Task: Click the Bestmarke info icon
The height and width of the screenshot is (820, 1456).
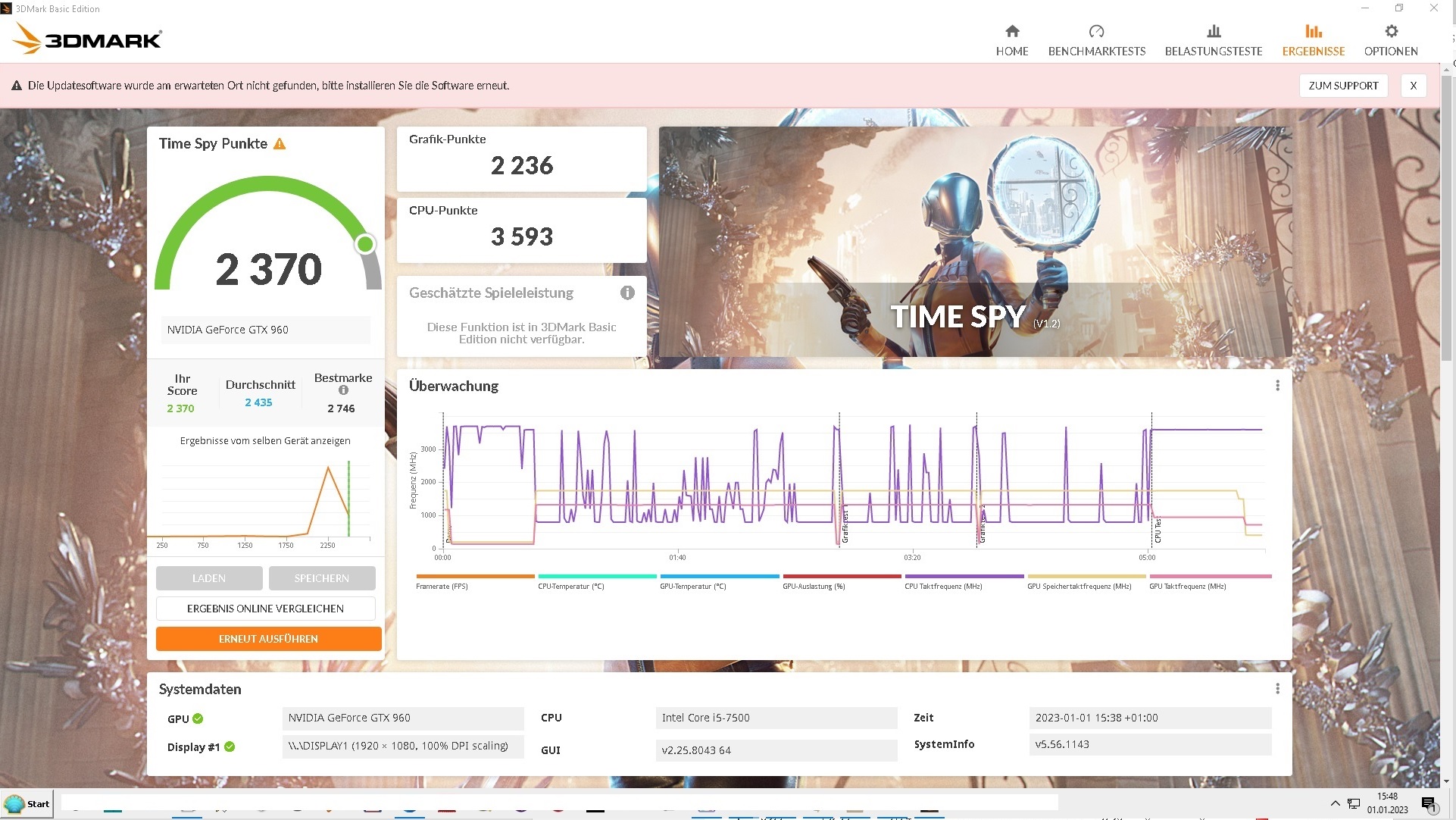Action: click(343, 390)
